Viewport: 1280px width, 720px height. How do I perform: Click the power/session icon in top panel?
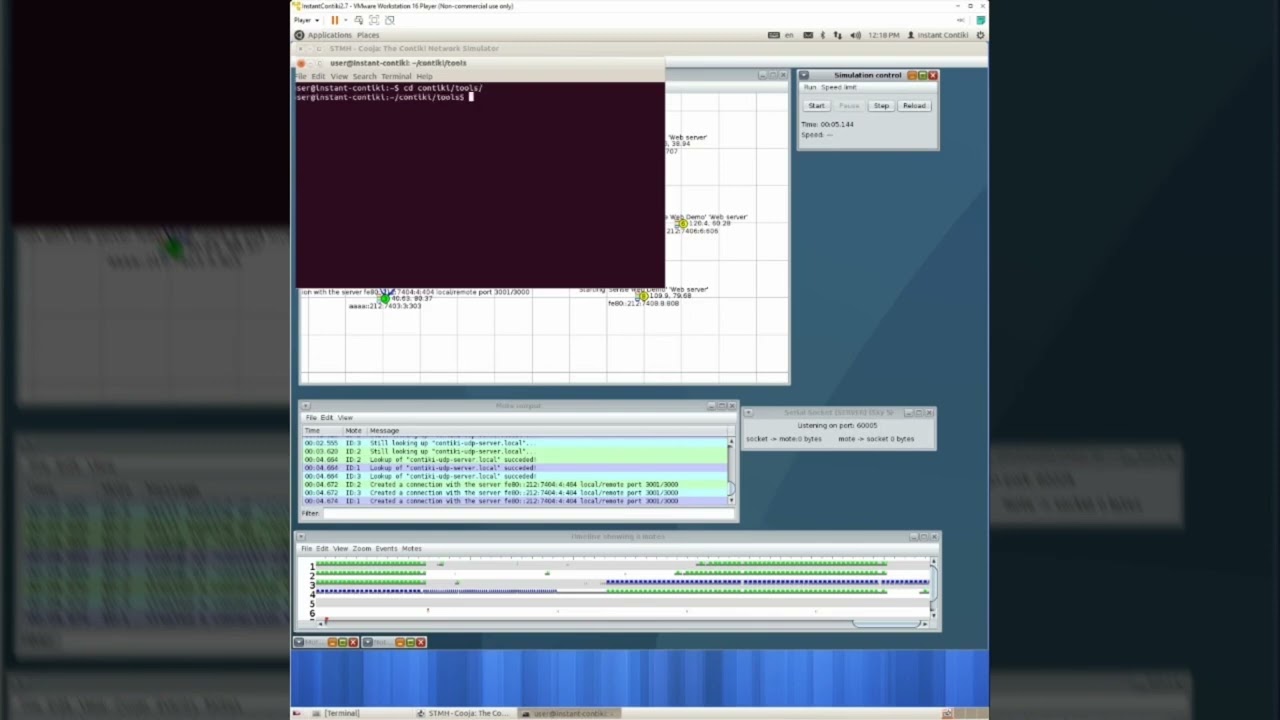pos(980,35)
